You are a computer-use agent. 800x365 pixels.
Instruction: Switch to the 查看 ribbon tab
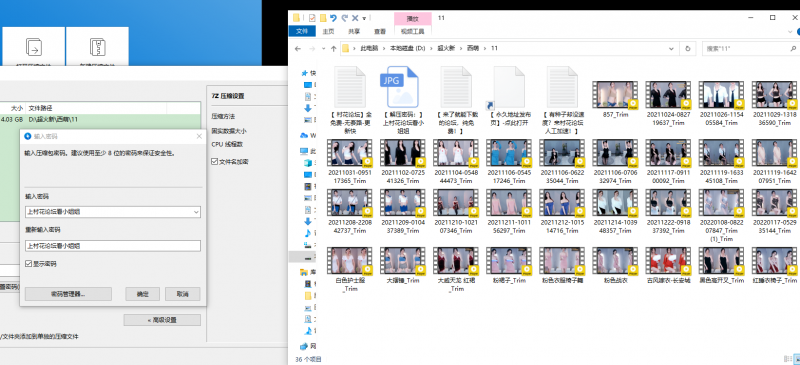[380, 31]
